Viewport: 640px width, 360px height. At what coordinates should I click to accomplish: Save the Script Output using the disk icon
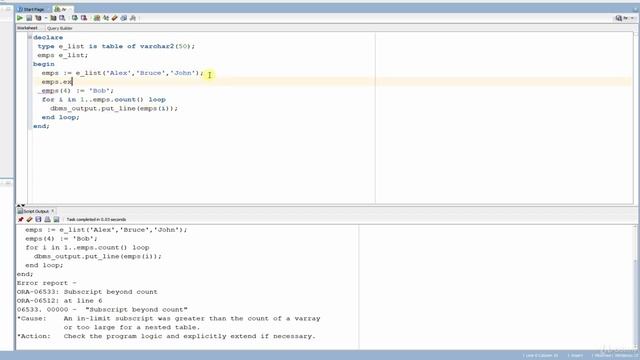(38, 220)
